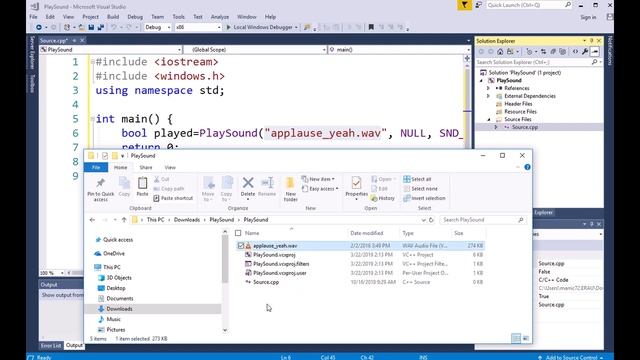Image resolution: width=640 pixels, height=360 pixels.
Task: Click Paste shortcut in Clipboard group
Action: 173,198
